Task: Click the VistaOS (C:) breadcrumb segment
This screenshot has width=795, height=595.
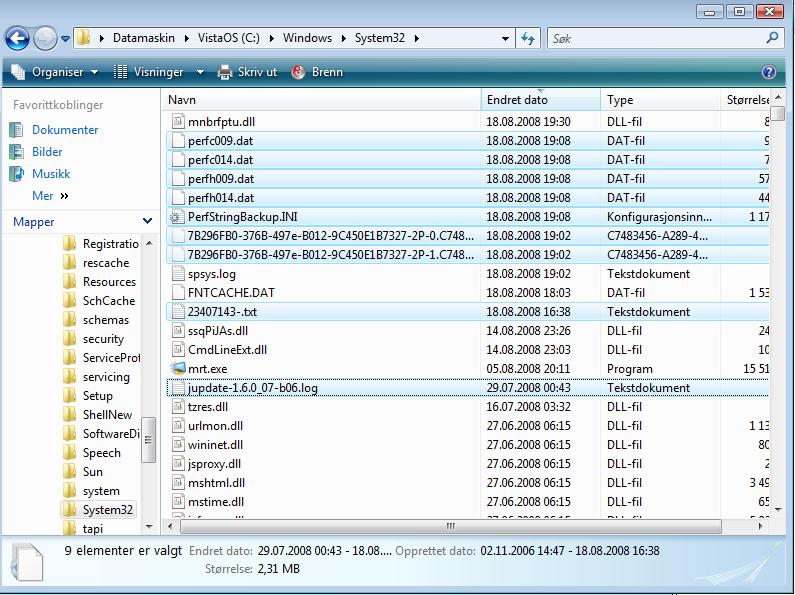Action: (229, 38)
